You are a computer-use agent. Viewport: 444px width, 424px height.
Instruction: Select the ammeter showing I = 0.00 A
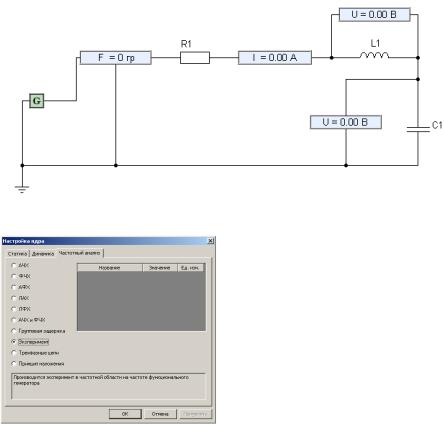[275, 58]
